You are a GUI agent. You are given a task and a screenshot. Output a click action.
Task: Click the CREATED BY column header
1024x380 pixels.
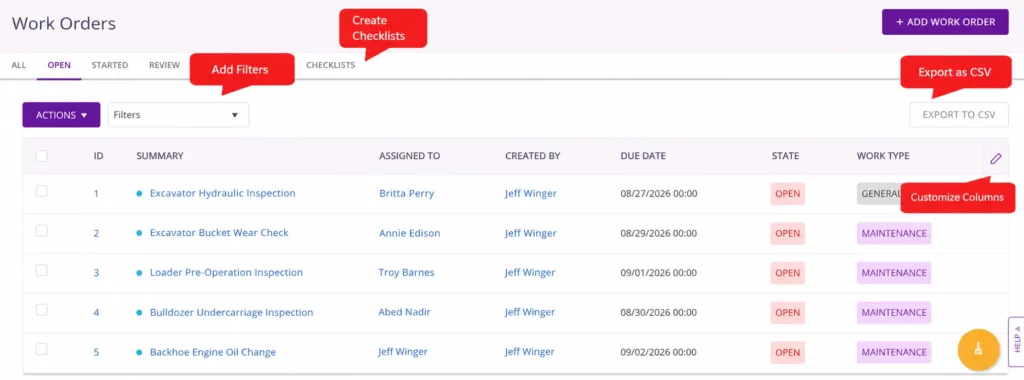533,156
